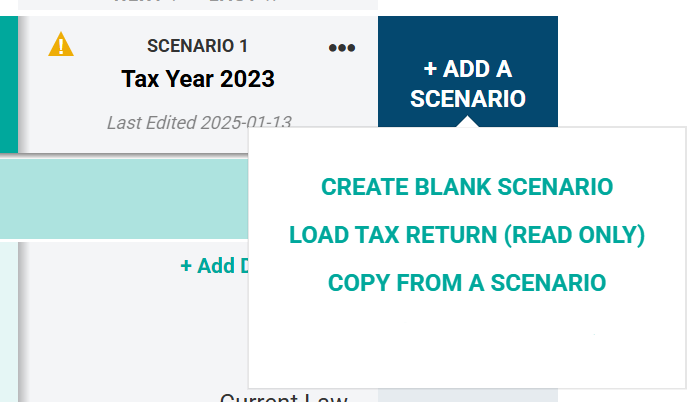
Task: Pick Copy From a Scenario option
Action: tap(467, 283)
